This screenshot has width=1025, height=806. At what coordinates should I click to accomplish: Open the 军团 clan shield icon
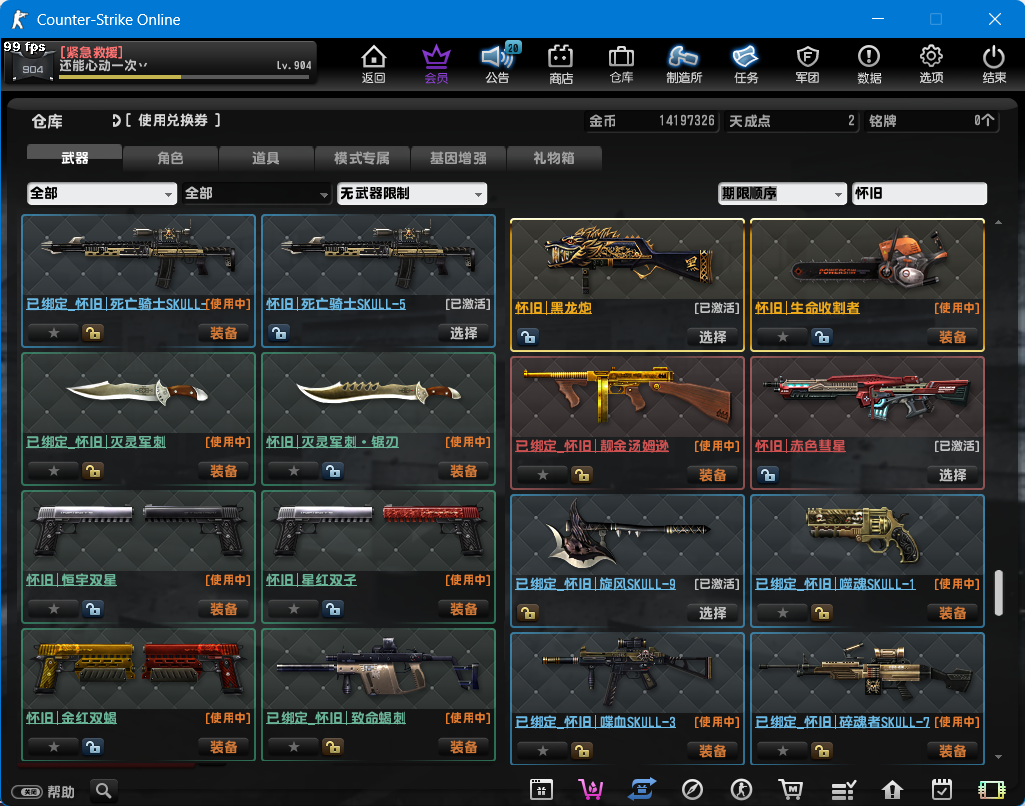tap(807, 63)
